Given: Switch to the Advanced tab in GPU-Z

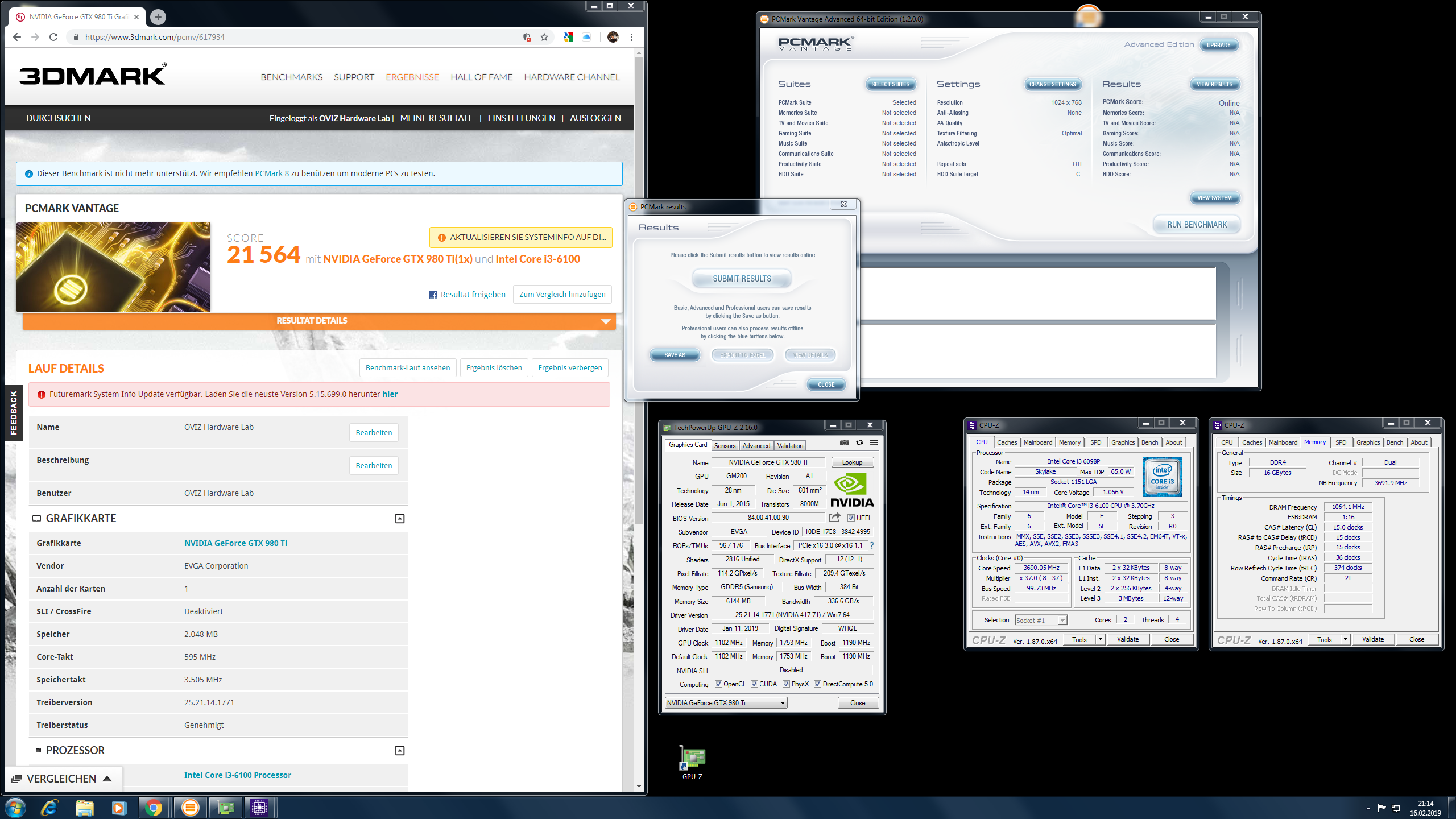Looking at the screenshot, I should pos(756,446).
